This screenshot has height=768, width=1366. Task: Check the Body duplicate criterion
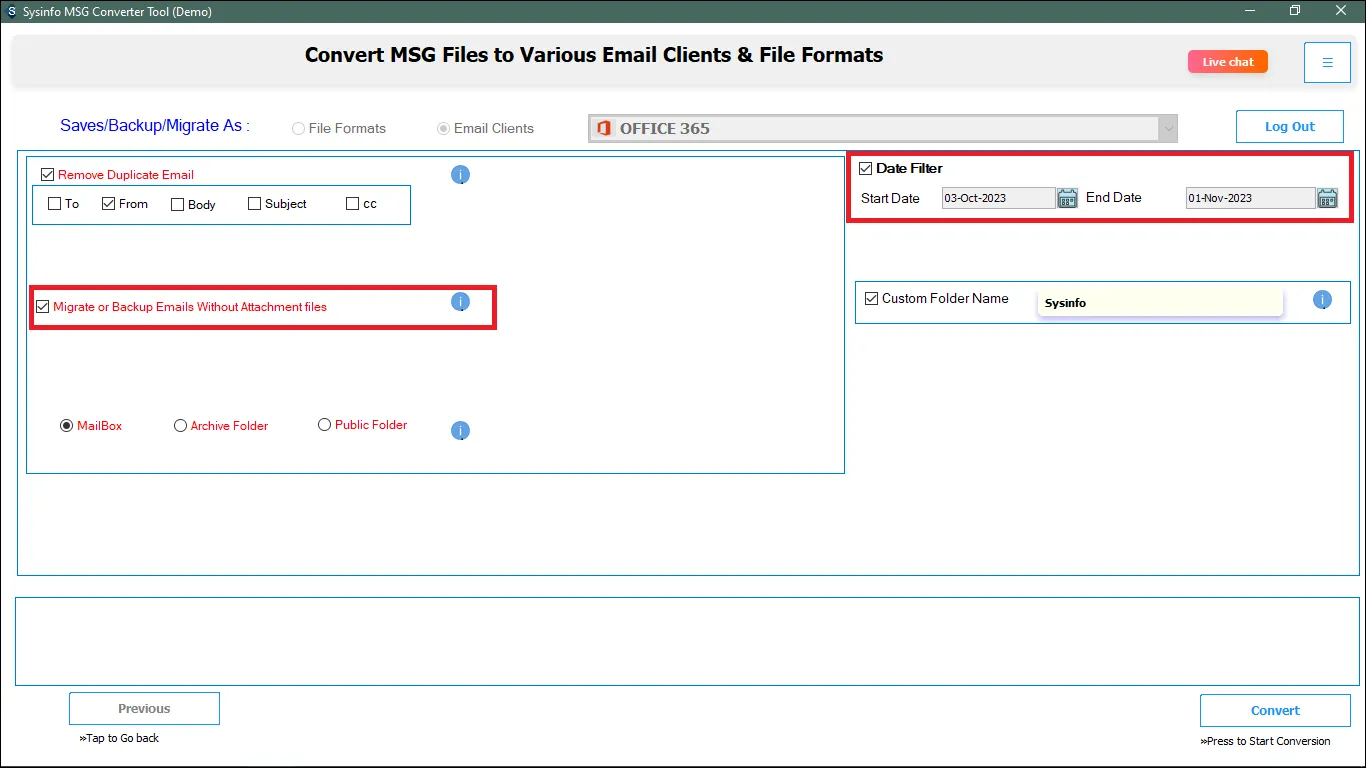[x=178, y=204]
